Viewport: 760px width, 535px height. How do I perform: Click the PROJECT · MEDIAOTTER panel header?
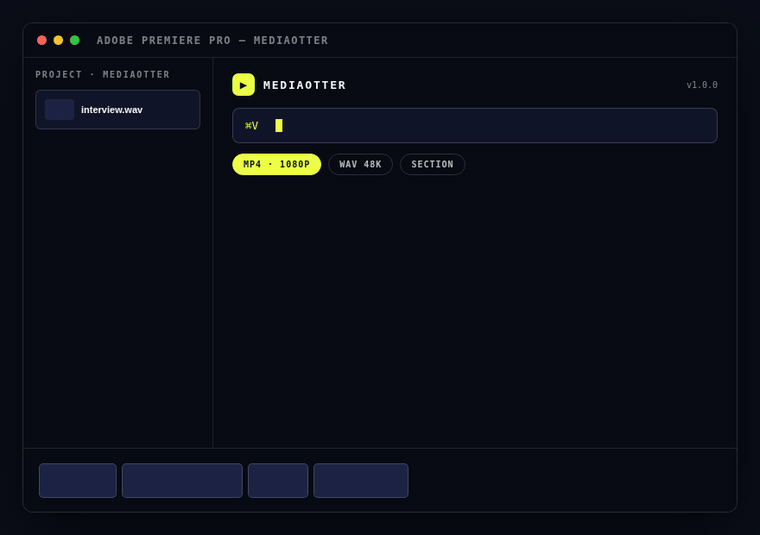click(x=103, y=75)
